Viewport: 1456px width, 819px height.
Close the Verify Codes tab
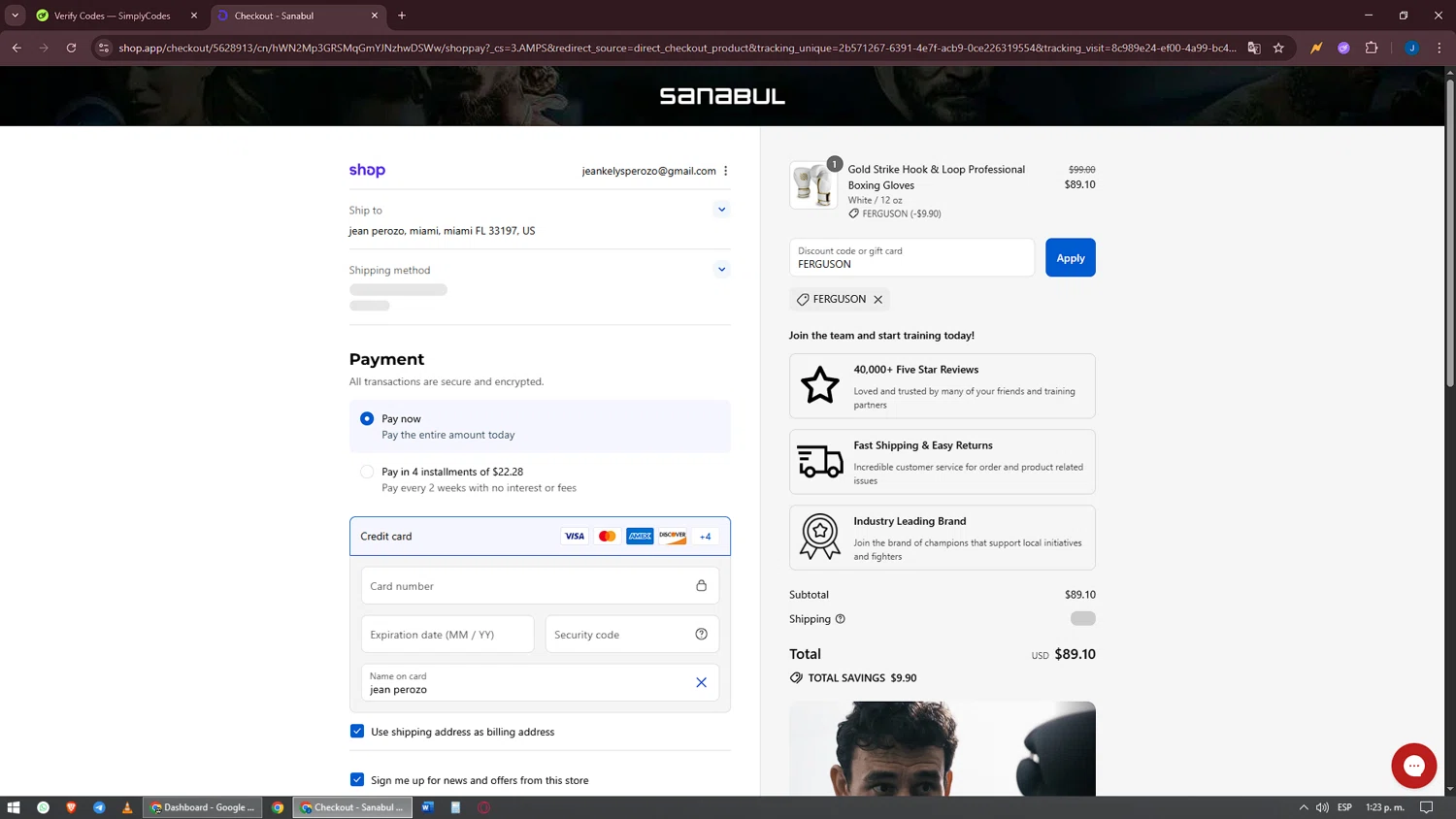click(x=194, y=16)
